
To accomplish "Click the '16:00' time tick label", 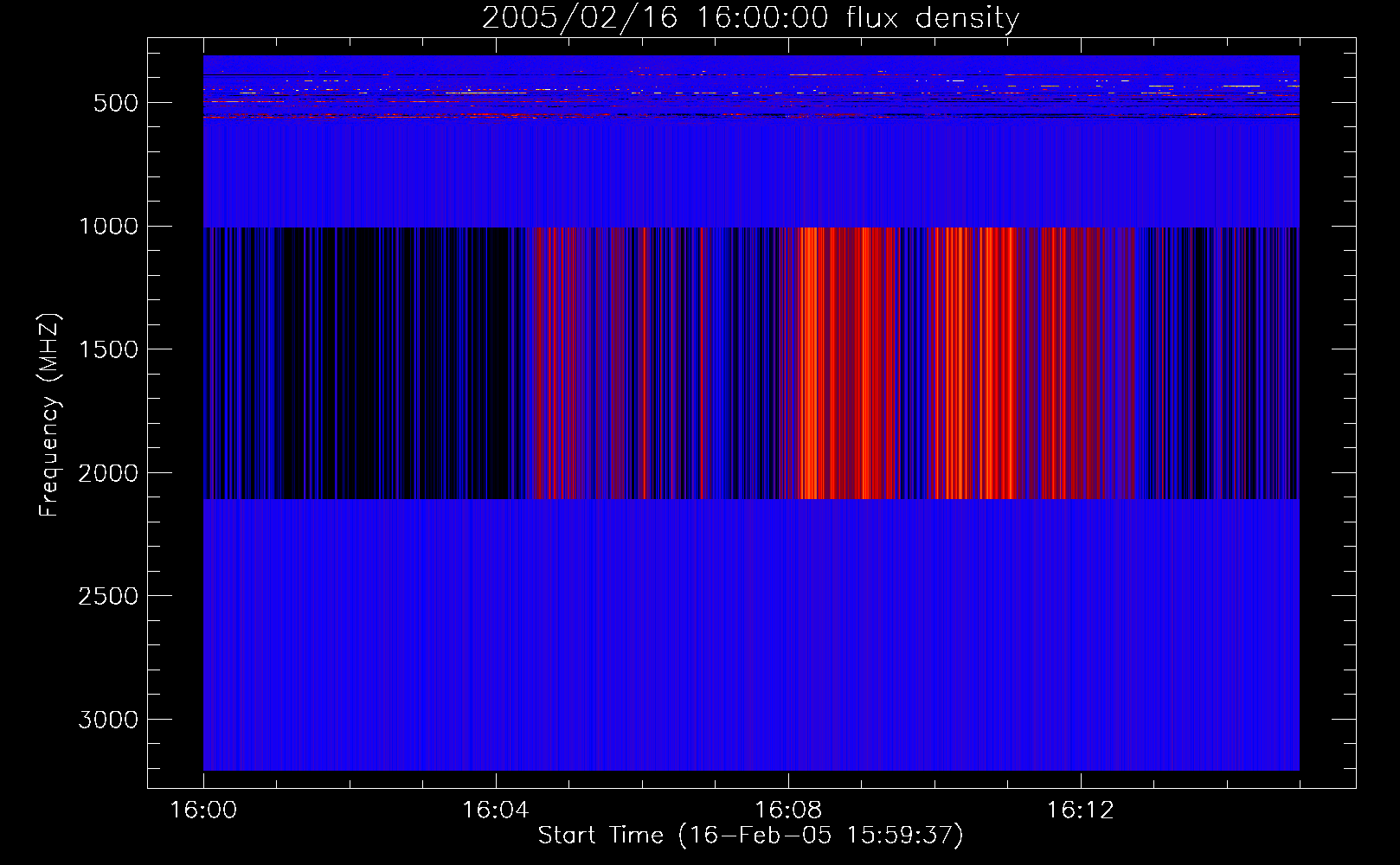I will (x=203, y=811).
